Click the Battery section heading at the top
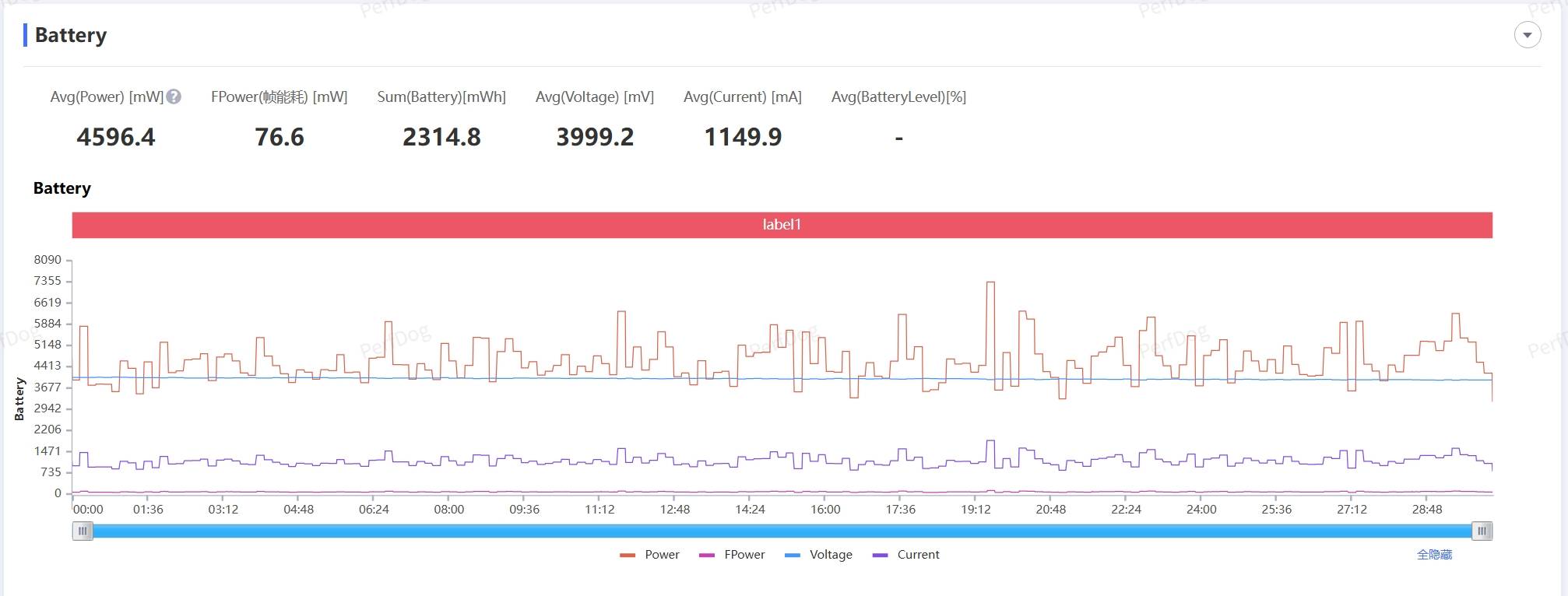 pos(71,35)
